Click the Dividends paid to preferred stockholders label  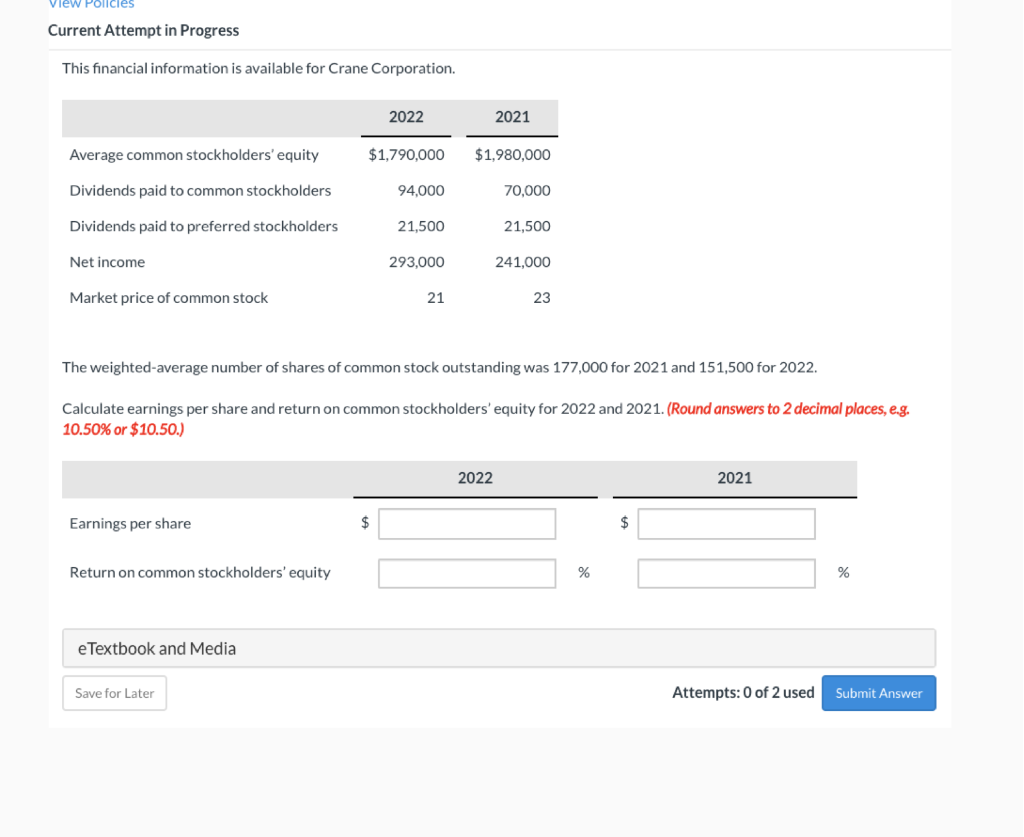tap(204, 226)
